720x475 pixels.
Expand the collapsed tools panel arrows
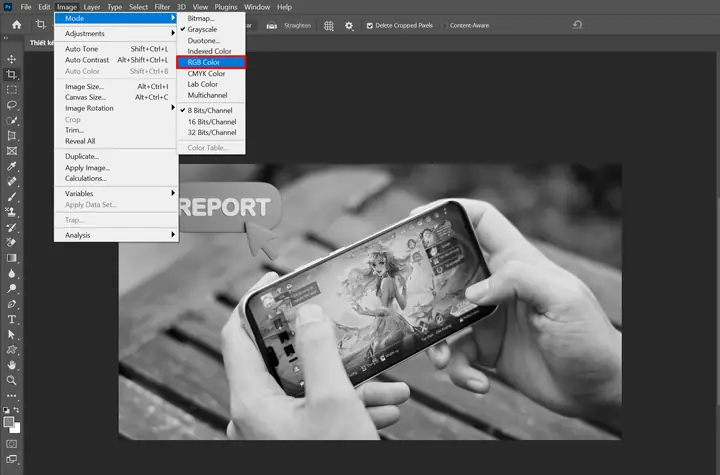[6, 38]
